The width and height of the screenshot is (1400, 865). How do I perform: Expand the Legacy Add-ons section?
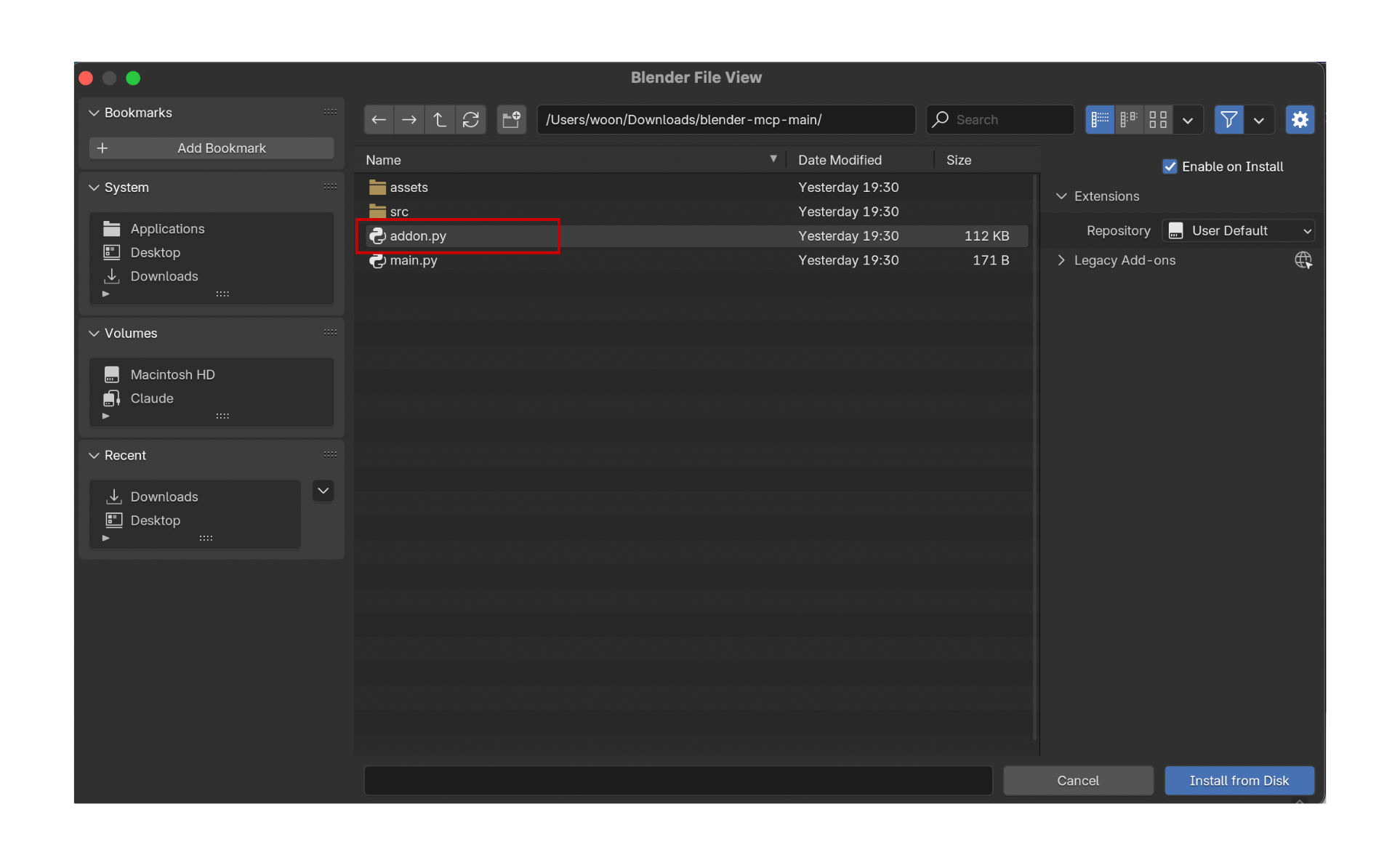pos(1062,260)
